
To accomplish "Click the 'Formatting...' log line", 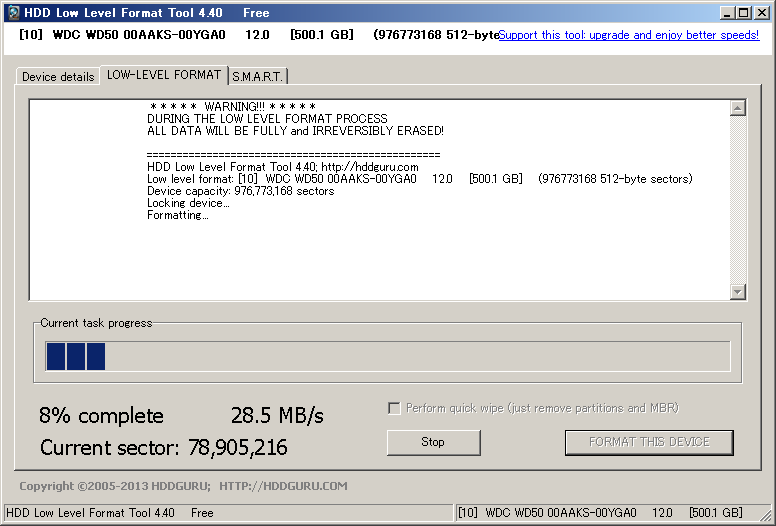I will [178, 215].
